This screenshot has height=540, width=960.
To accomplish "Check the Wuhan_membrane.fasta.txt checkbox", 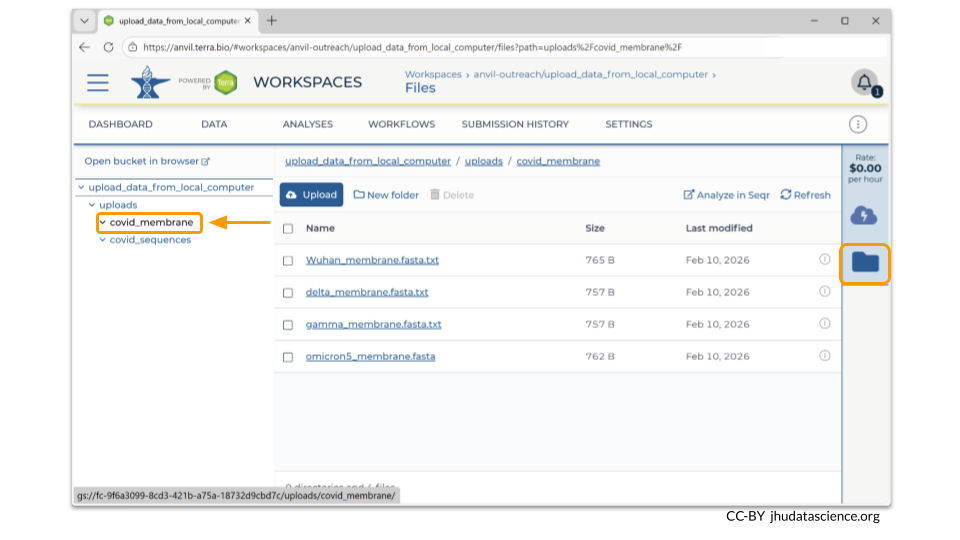I will pos(288,260).
